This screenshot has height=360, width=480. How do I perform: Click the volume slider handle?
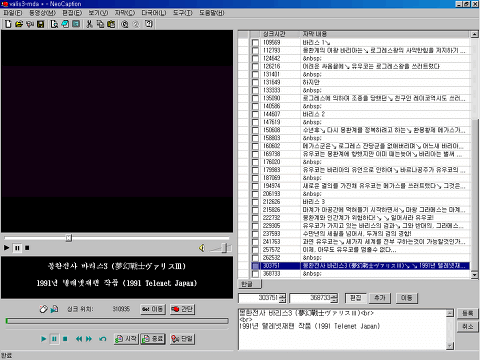(226, 248)
